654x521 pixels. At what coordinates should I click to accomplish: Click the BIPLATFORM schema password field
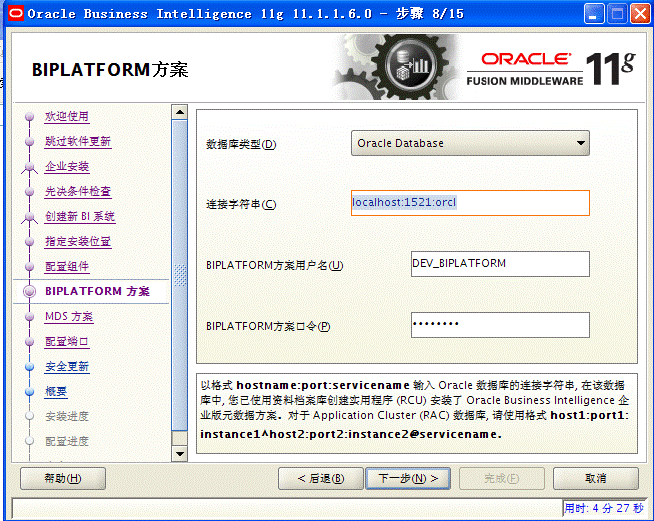(x=500, y=325)
